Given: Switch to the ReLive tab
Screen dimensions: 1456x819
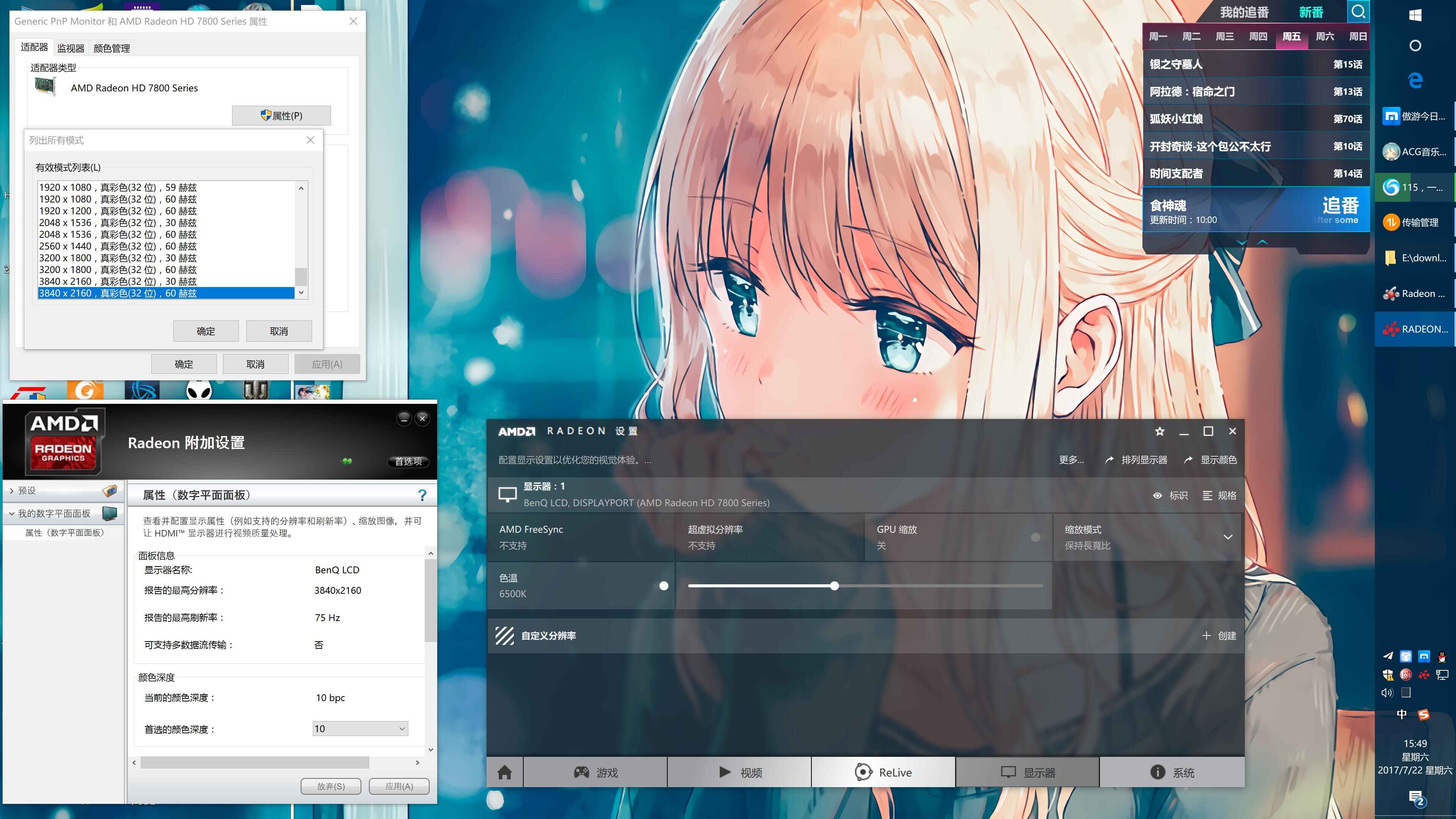Looking at the screenshot, I should (883, 772).
